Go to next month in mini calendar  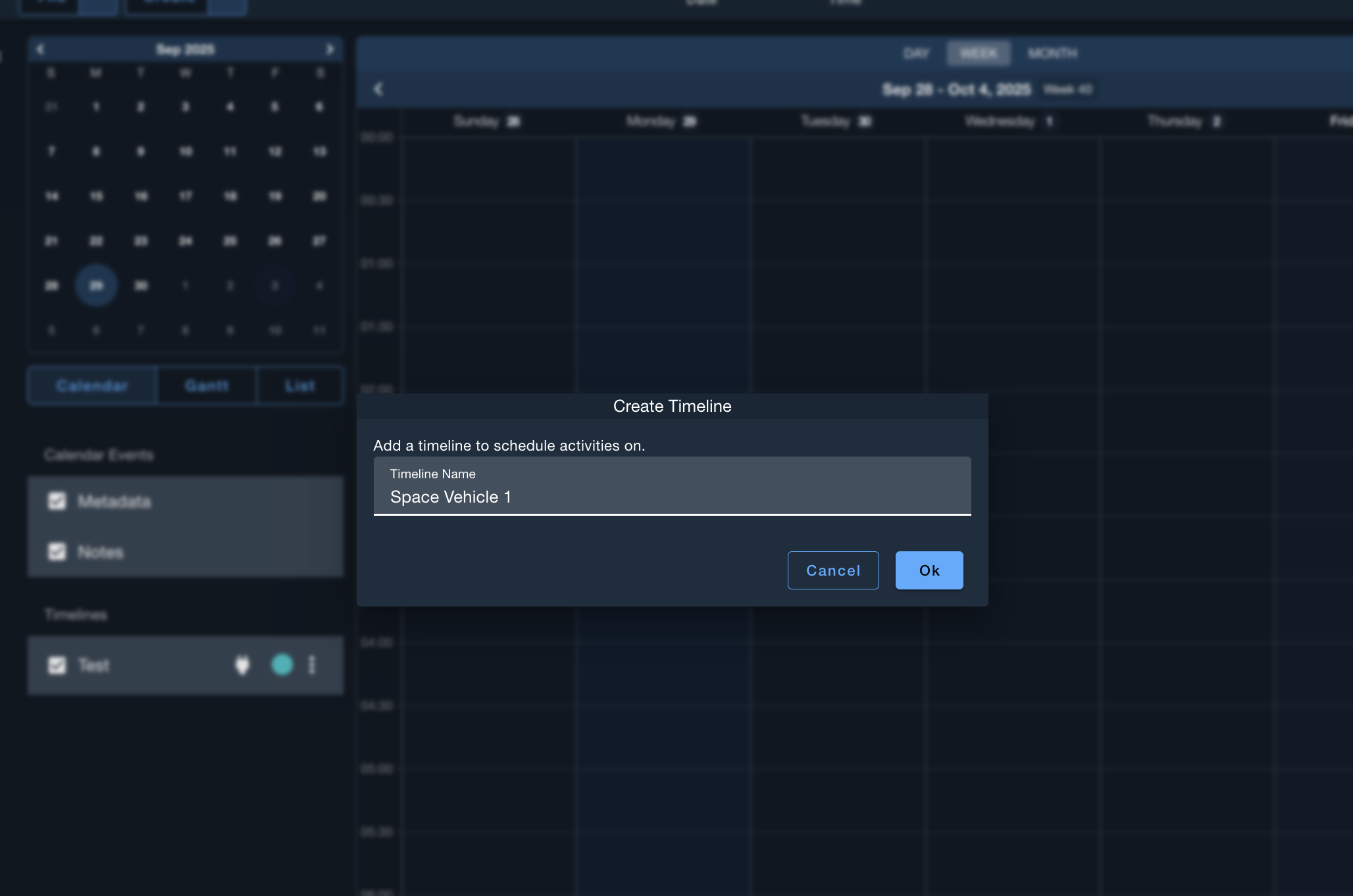click(330, 49)
